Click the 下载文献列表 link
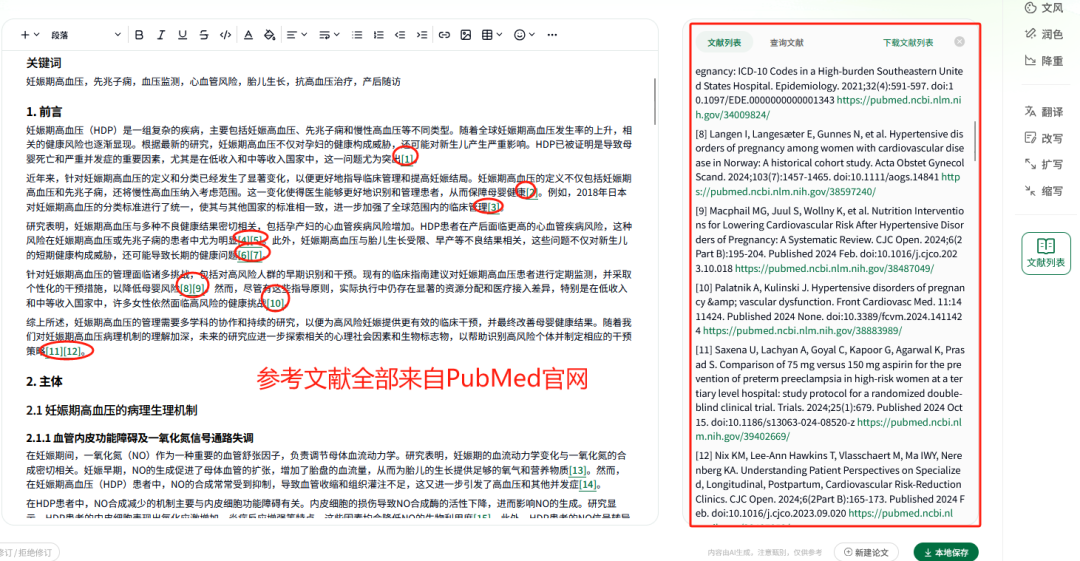This screenshot has width=1080, height=561. tap(908, 43)
